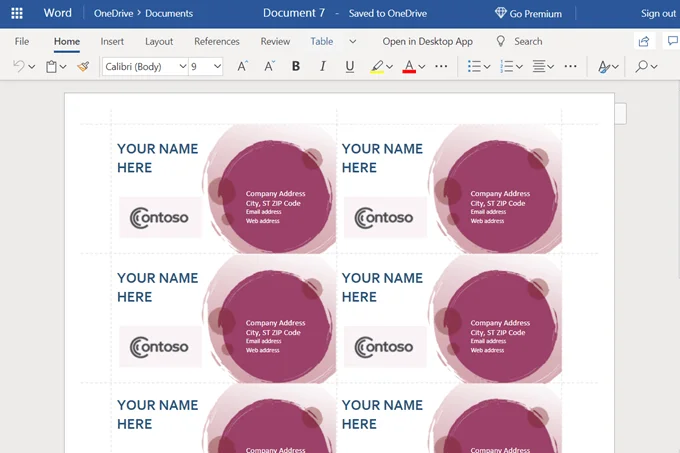The image size is (680, 453).
Task: Open the OneDrive breadcrumb link
Action: pos(113,13)
